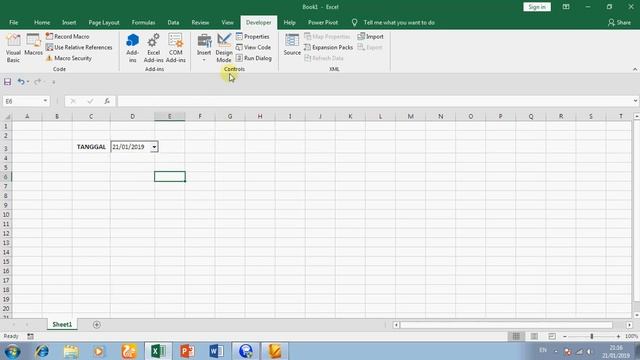The image size is (640, 360).
Task: Add a new sheet
Action: coord(97,324)
